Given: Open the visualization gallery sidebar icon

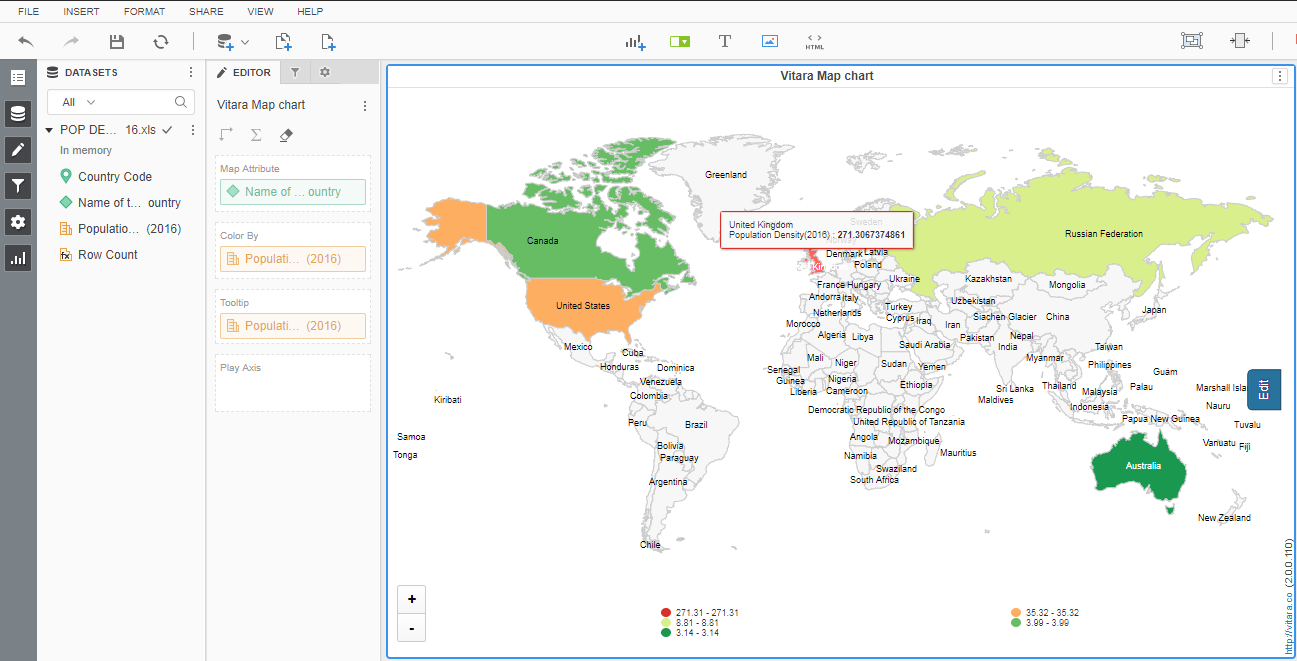Looking at the screenshot, I should click(18, 258).
